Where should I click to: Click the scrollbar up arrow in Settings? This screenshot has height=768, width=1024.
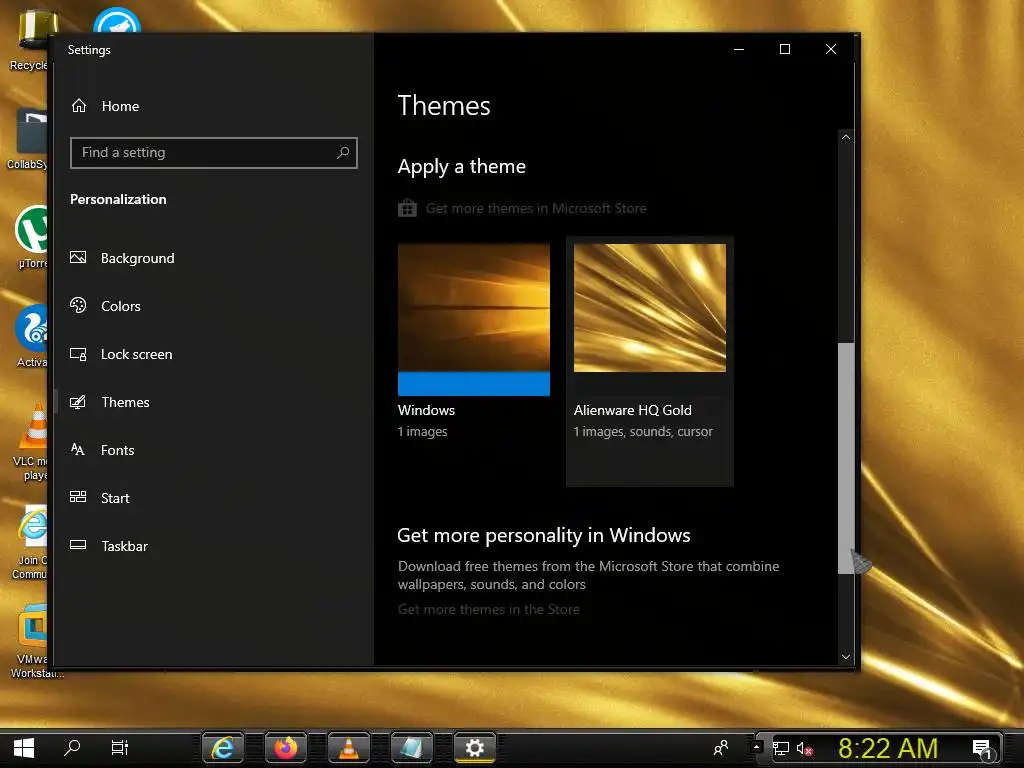pyautogui.click(x=846, y=137)
